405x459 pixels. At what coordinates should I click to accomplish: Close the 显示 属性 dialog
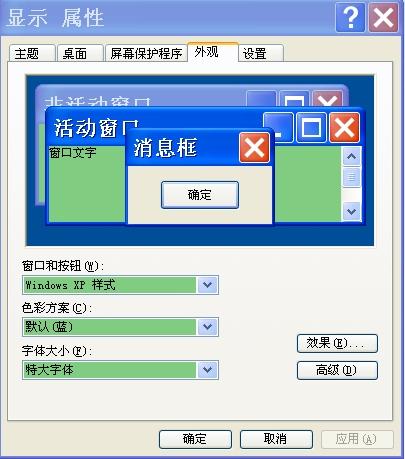coord(383,17)
